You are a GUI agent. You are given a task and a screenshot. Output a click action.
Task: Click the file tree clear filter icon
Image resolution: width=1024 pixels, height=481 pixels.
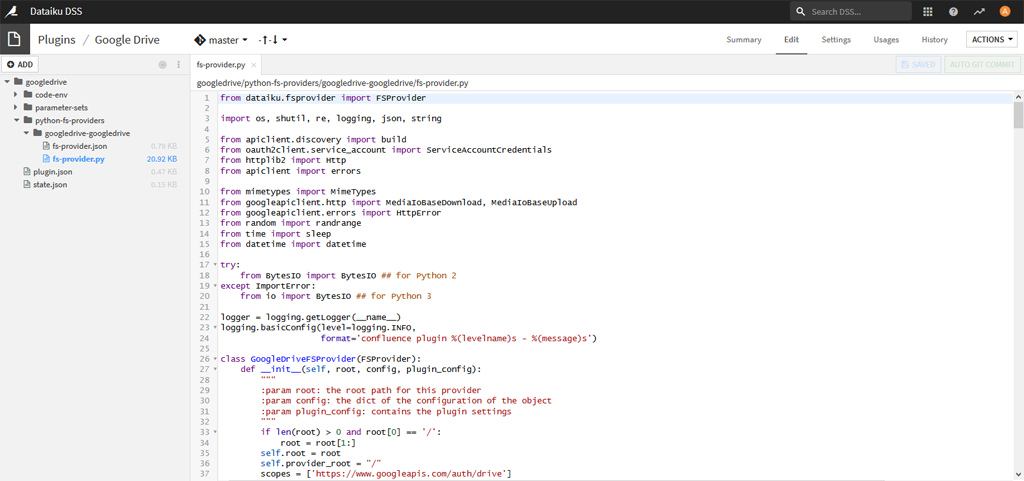(x=163, y=65)
